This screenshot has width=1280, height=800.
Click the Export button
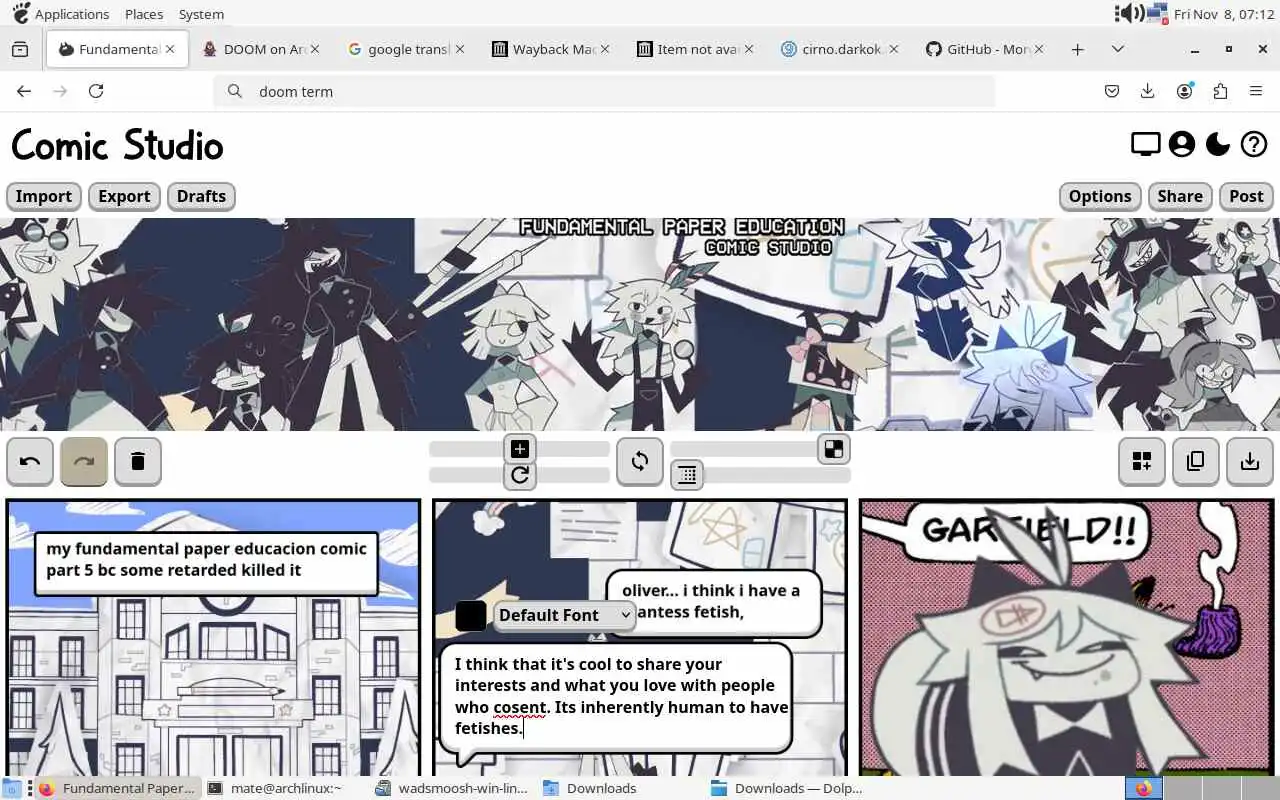coord(124,196)
